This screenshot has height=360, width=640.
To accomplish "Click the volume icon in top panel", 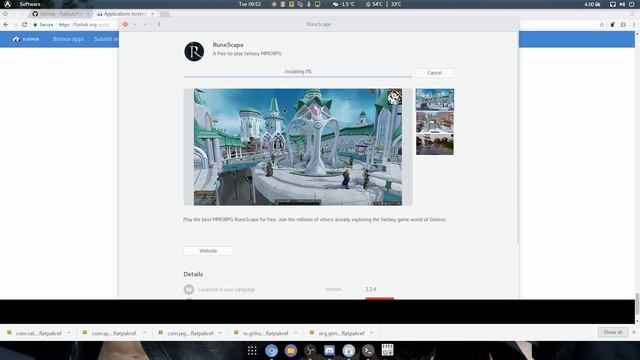I will (622, 4).
